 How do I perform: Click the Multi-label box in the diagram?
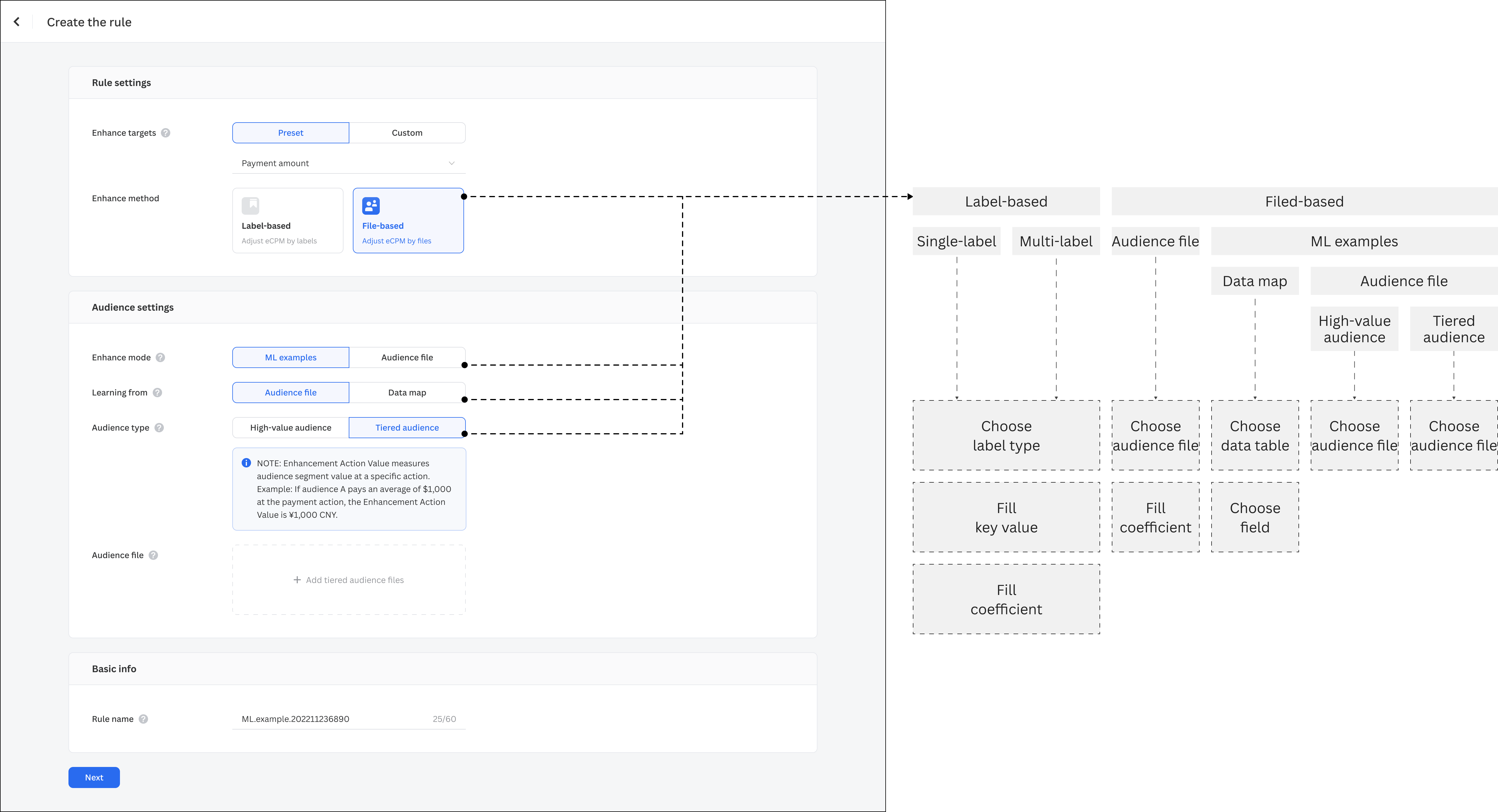(x=1056, y=241)
